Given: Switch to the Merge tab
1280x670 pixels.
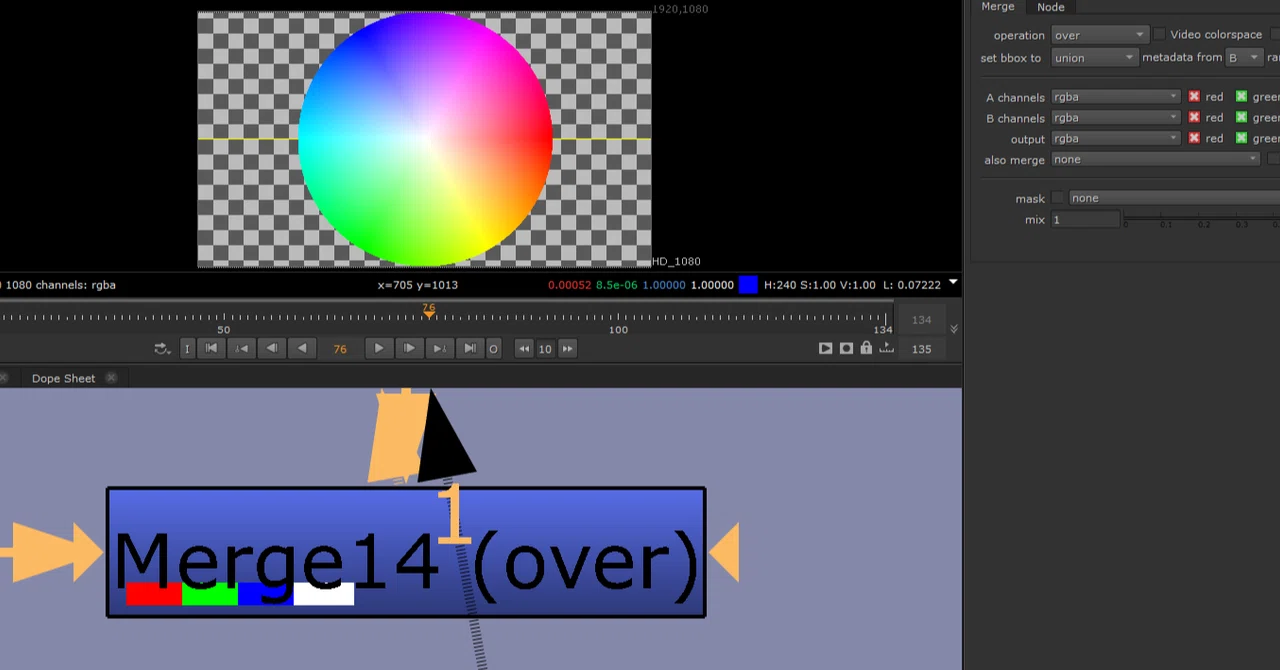Looking at the screenshot, I should [998, 7].
